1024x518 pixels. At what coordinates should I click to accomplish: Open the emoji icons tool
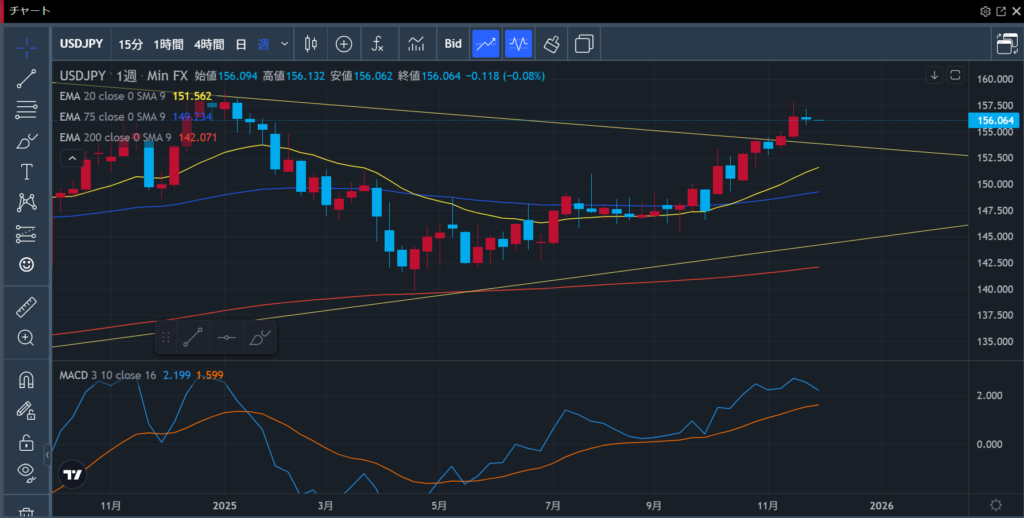[x=27, y=265]
